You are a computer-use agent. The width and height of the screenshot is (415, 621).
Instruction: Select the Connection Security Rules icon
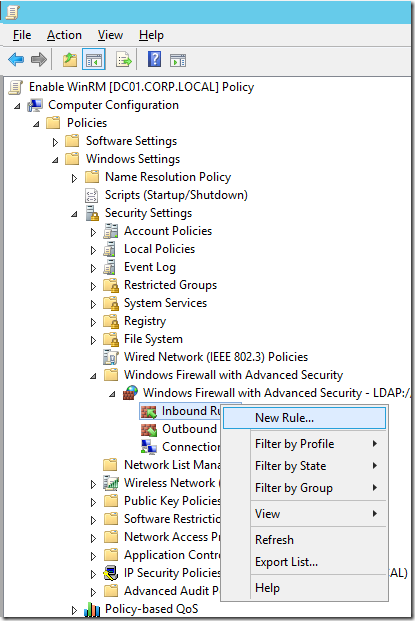point(149,447)
